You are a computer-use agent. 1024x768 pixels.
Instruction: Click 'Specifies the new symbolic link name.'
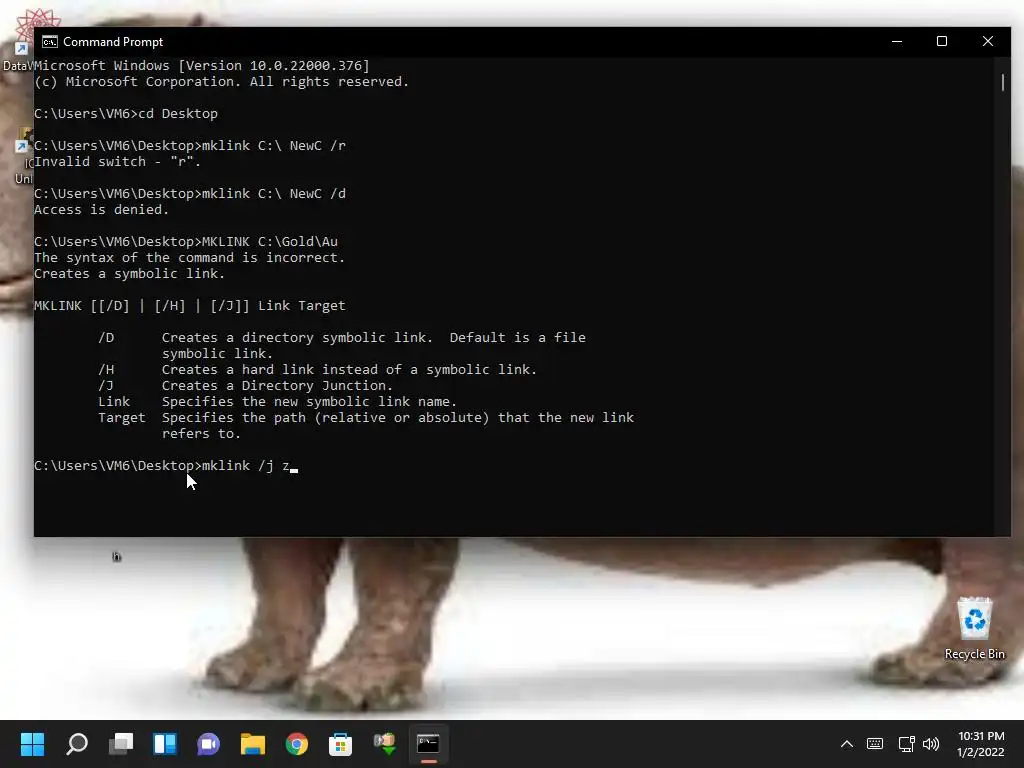310,402
